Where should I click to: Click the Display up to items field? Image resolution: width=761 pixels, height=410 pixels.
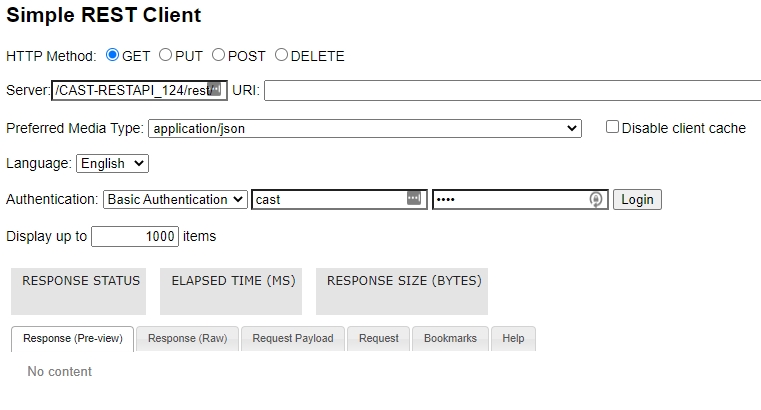tap(135, 236)
